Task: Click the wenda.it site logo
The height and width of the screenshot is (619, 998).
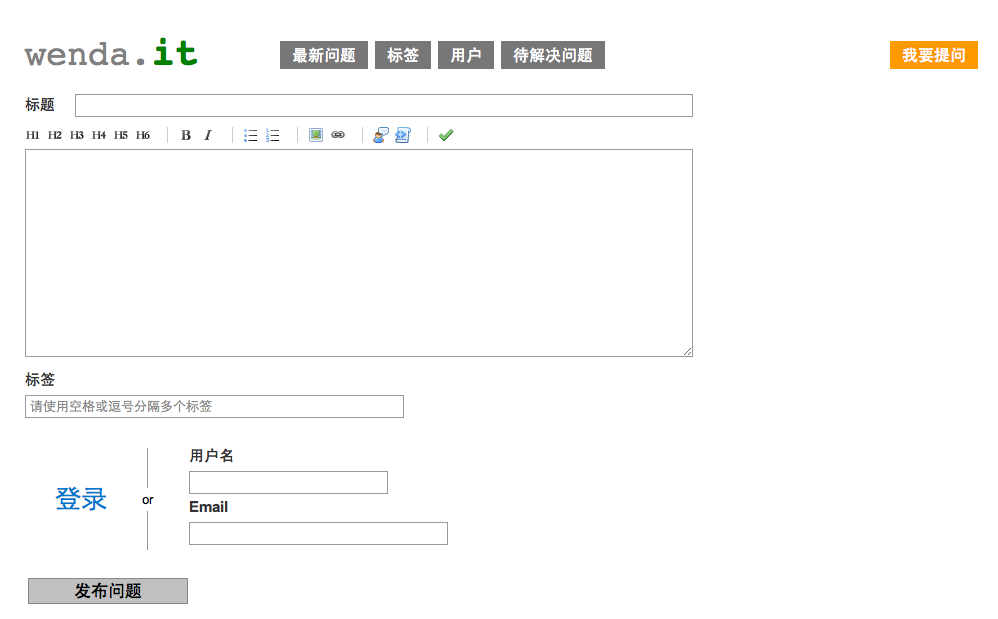Action: 111,53
